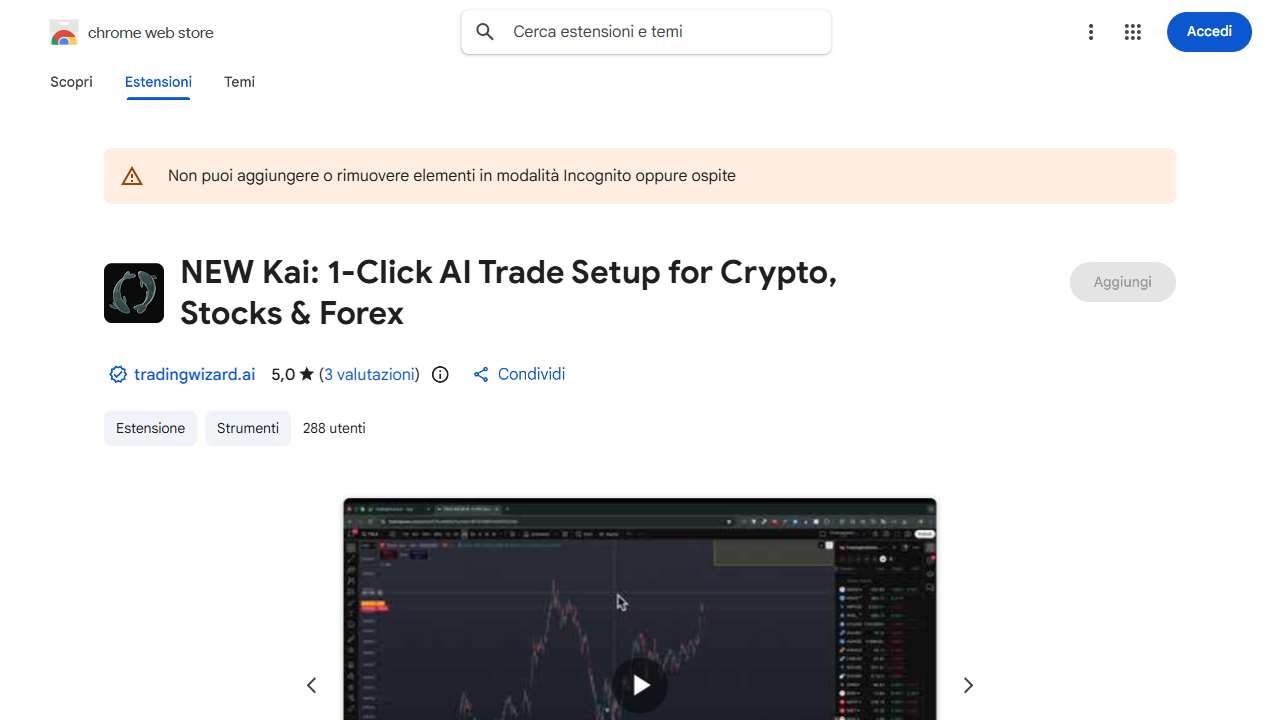Viewport: 1280px width, 720px height.
Task: Switch to the Scopri tab
Action: click(71, 82)
